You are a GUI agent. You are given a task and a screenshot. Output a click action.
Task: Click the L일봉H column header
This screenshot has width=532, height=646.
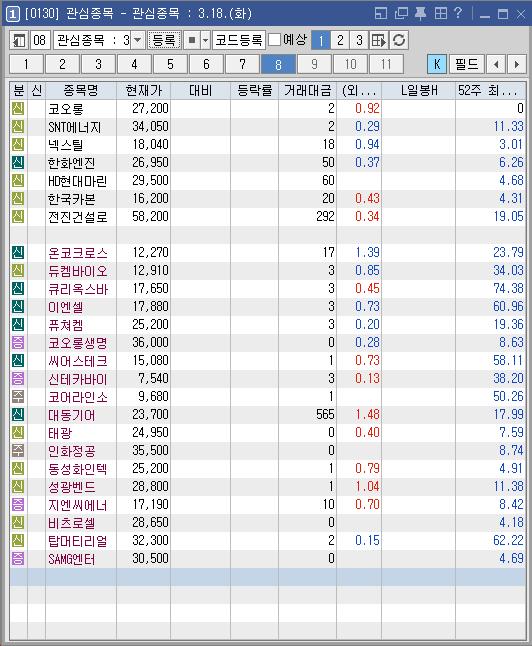tap(419, 90)
